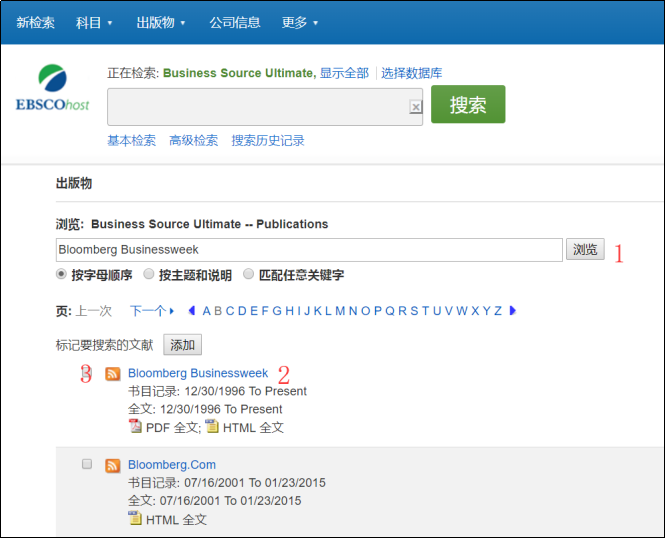
Task: Go to next letter set with right arrow
Action: point(513,310)
